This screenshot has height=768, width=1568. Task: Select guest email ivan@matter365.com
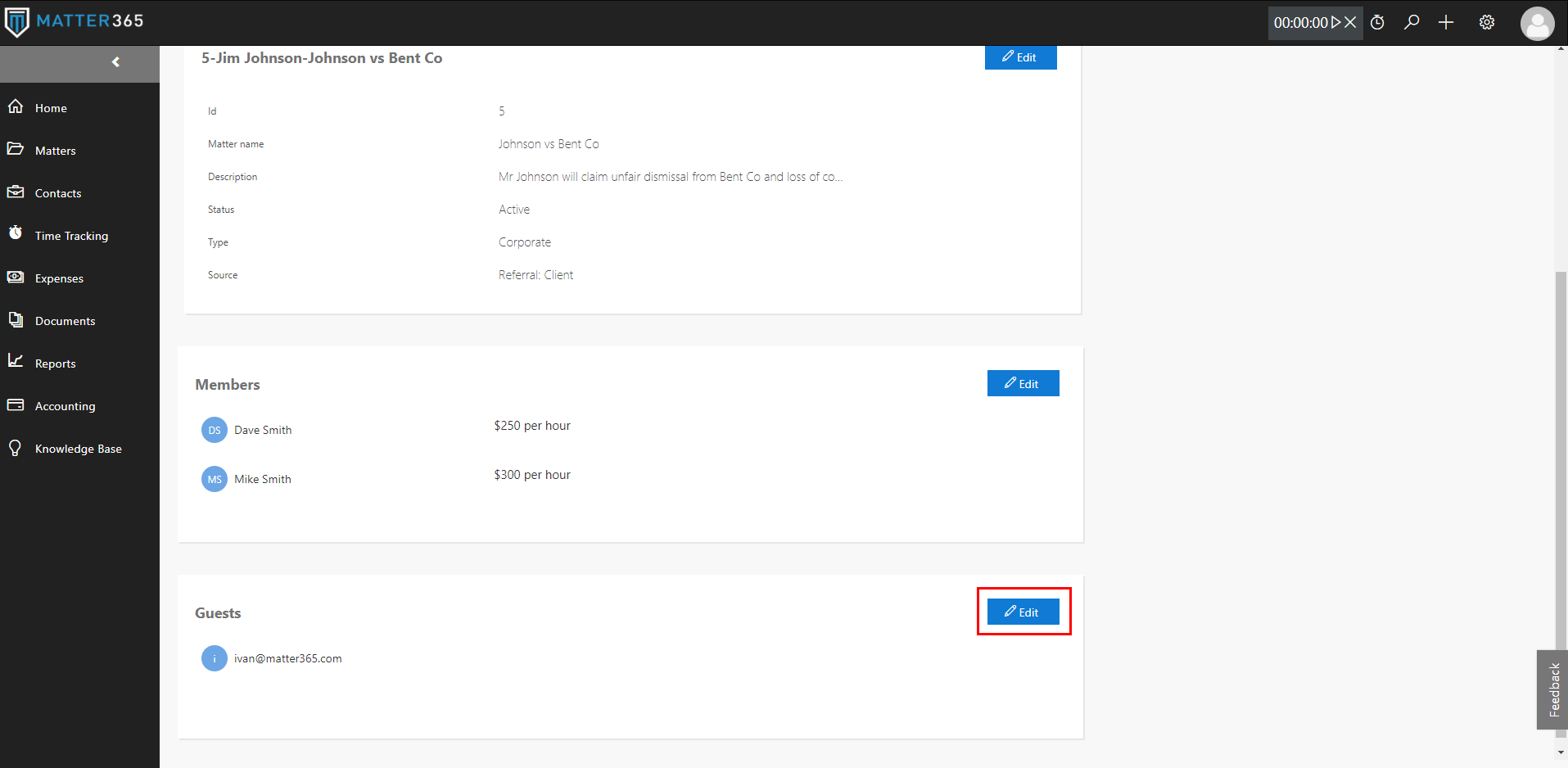[x=288, y=658]
